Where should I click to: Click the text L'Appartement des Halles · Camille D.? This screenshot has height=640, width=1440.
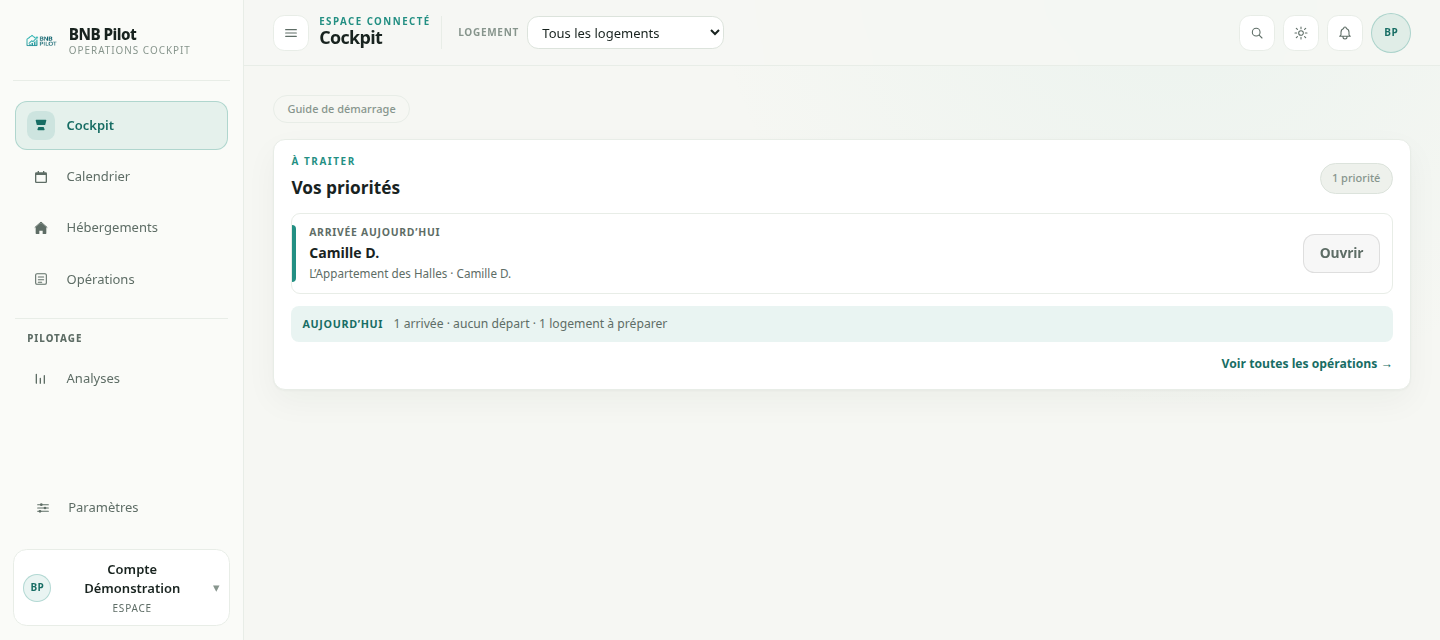[x=410, y=274]
